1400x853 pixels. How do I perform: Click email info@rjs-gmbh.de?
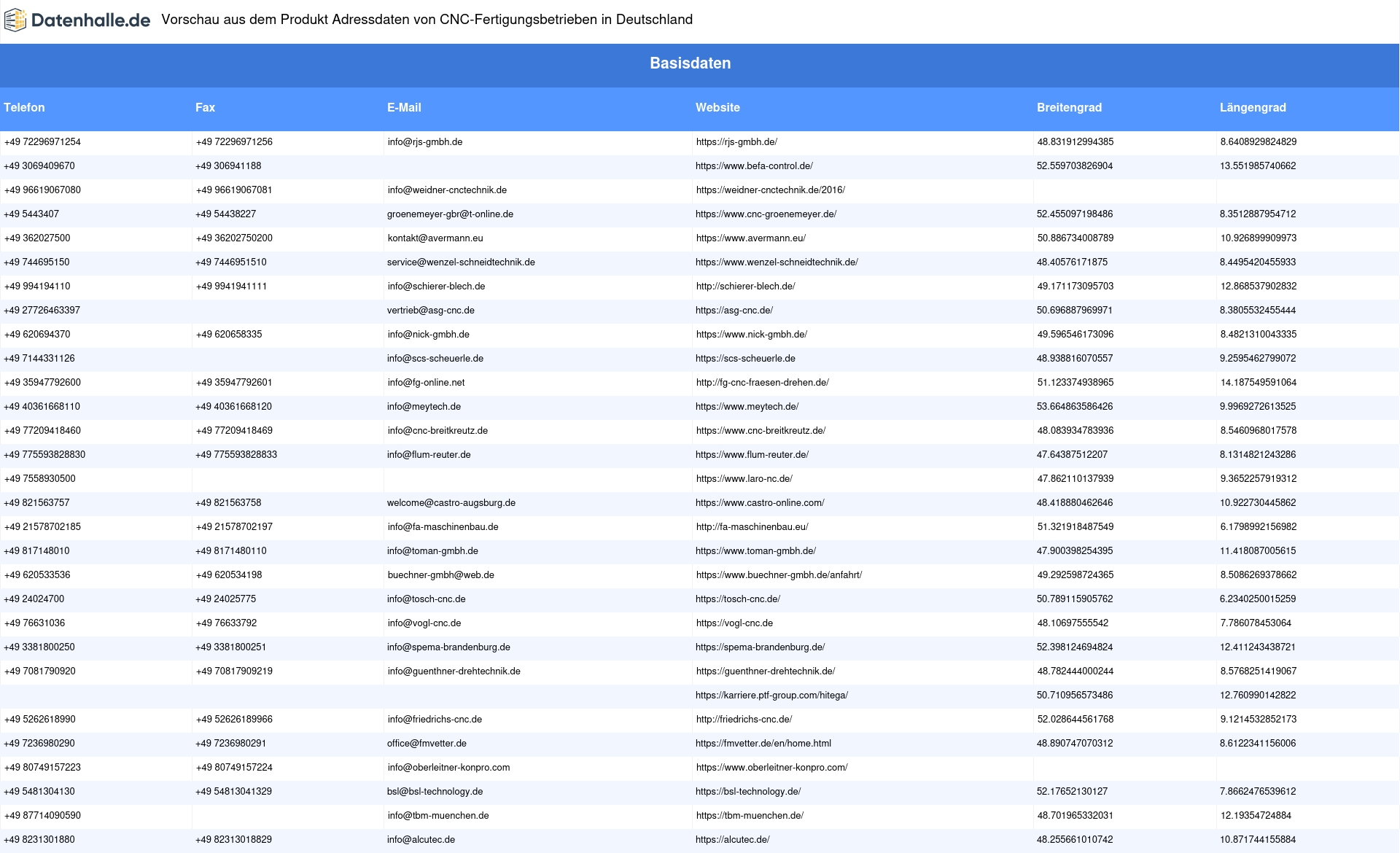(424, 142)
